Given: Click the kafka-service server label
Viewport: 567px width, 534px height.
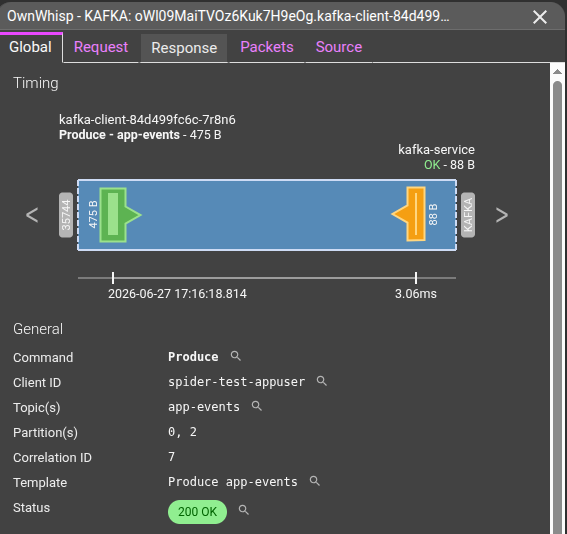Looking at the screenshot, I should pyautogui.click(x=436, y=150).
